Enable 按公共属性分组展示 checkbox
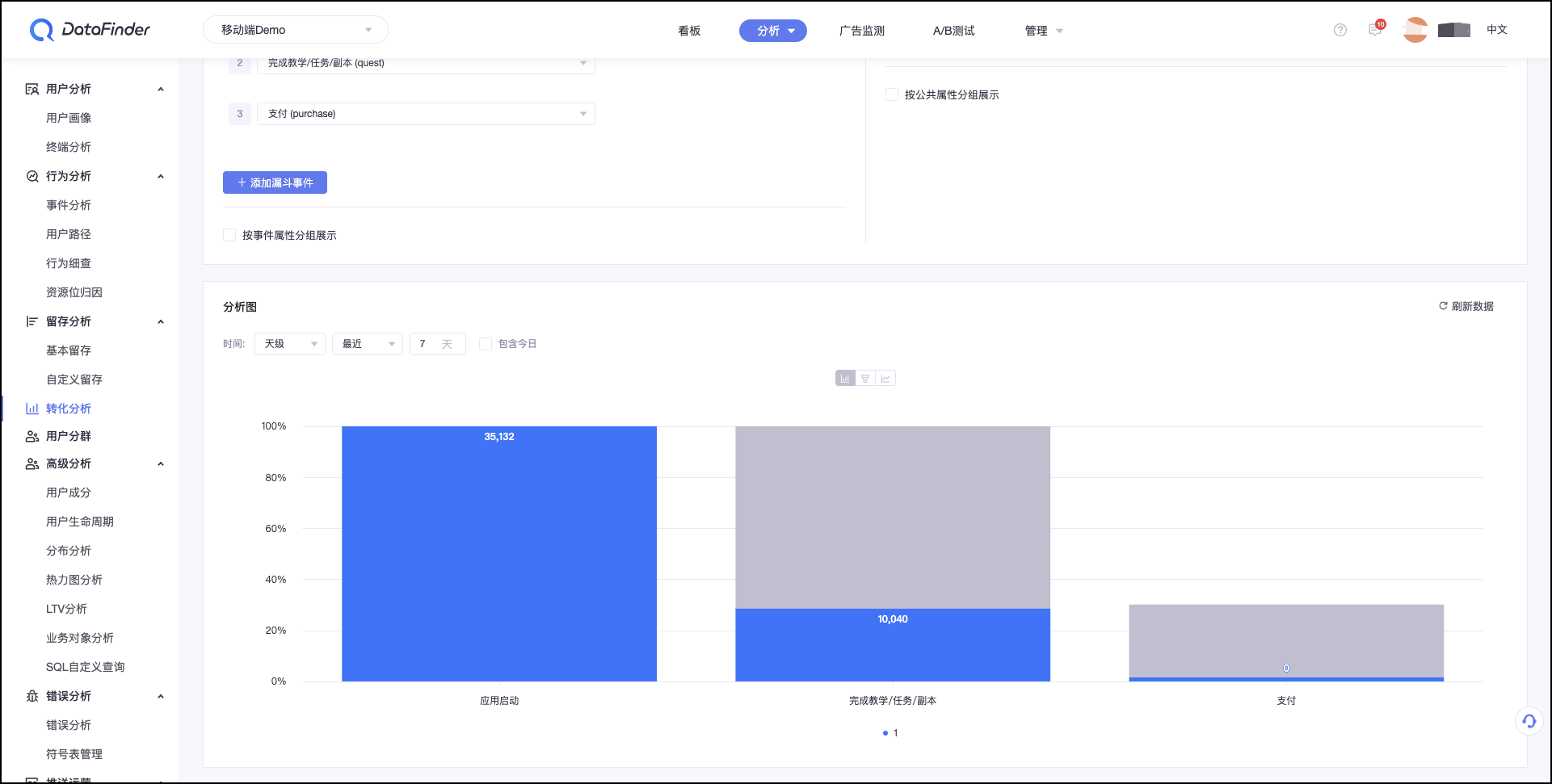The image size is (1552, 784). (892, 94)
